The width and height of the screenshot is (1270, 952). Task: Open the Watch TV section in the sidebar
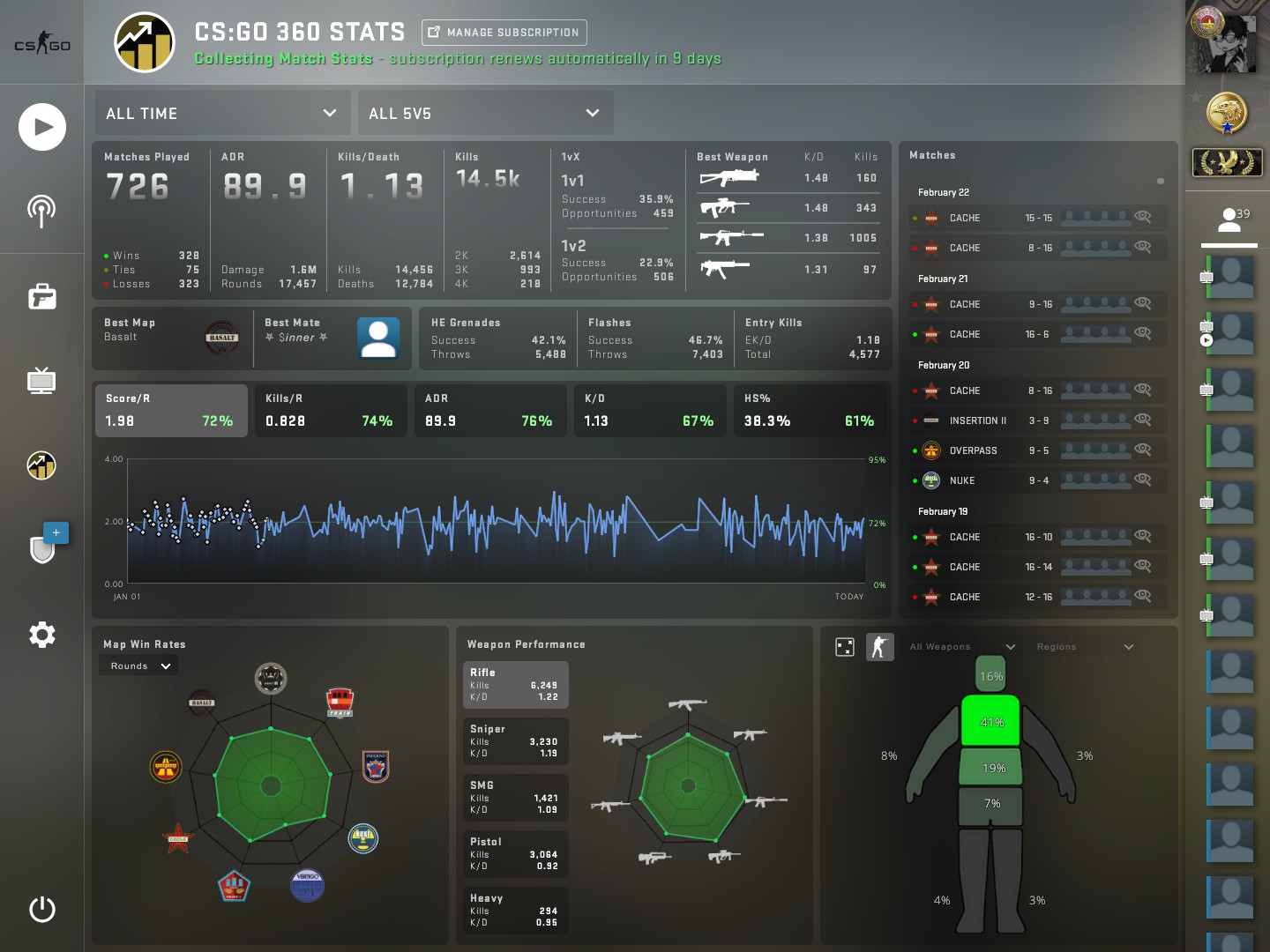click(41, 380)
